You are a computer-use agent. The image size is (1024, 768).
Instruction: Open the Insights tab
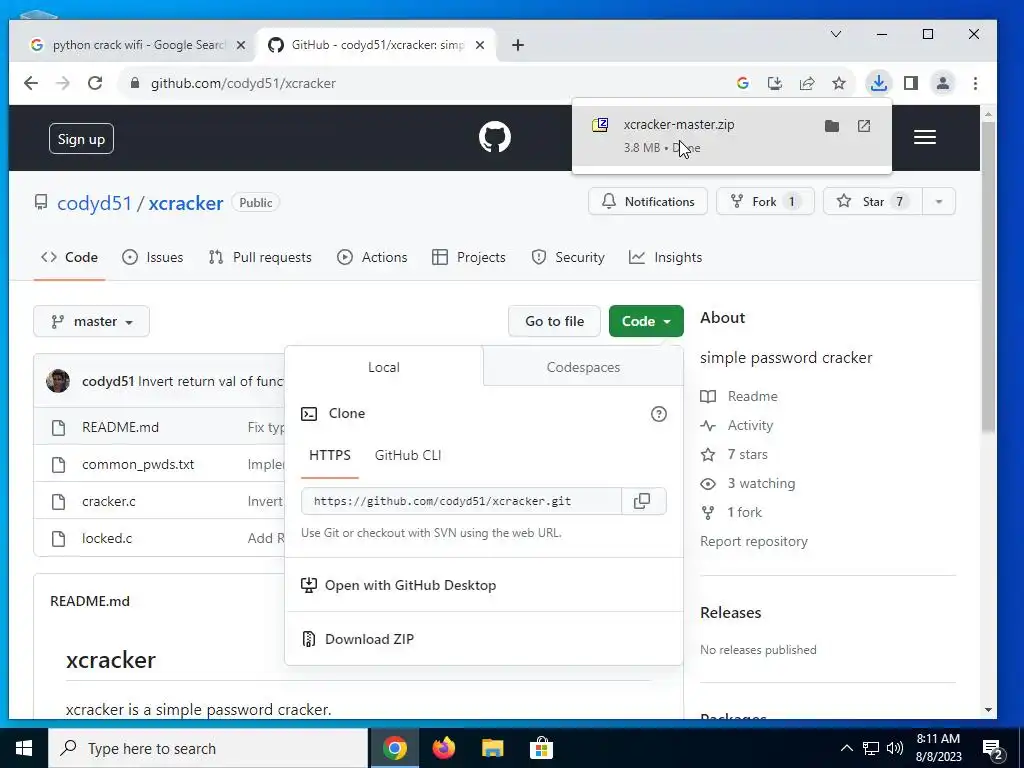(665, 257)
